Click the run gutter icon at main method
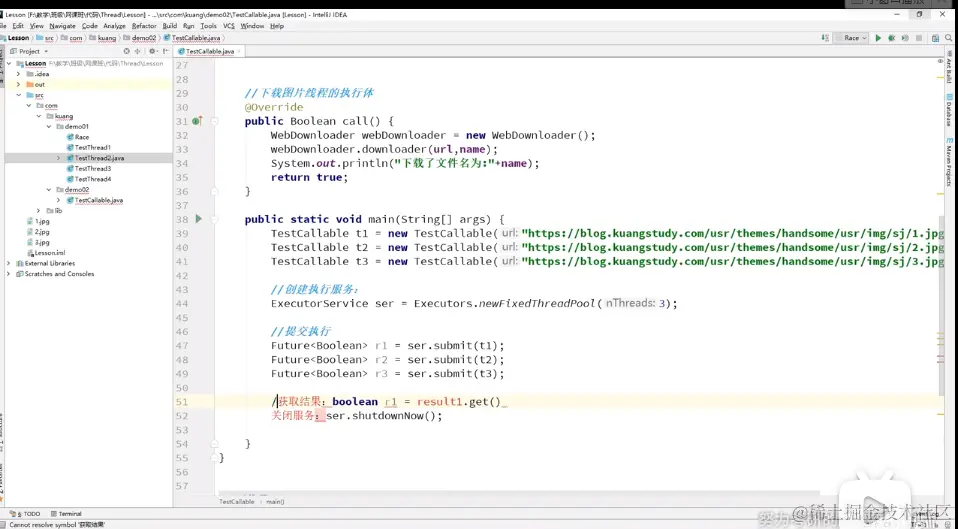This screenshot has height=529, width=958. coord(199,219)
